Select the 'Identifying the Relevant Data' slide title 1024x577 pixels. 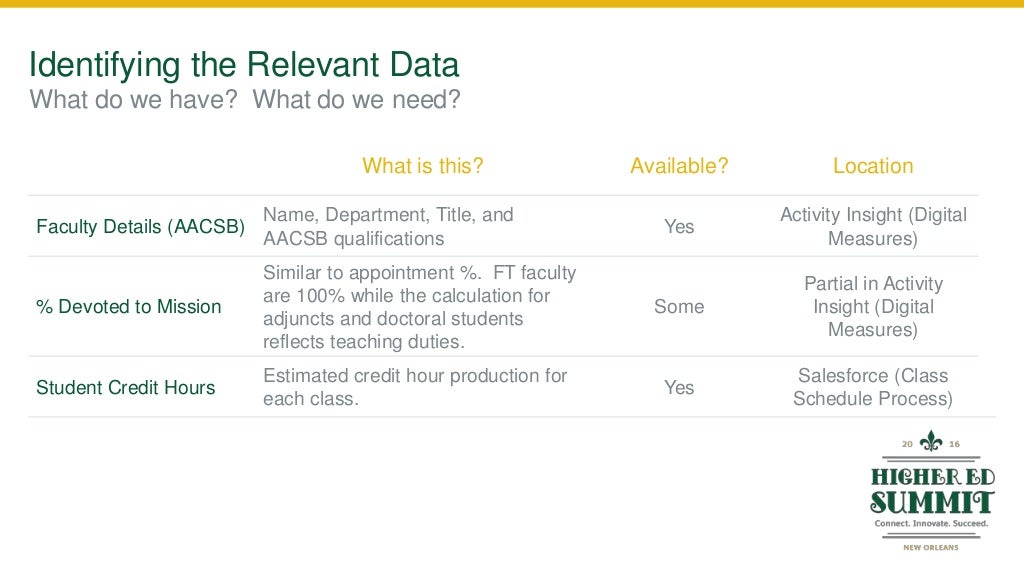(244, 65)
